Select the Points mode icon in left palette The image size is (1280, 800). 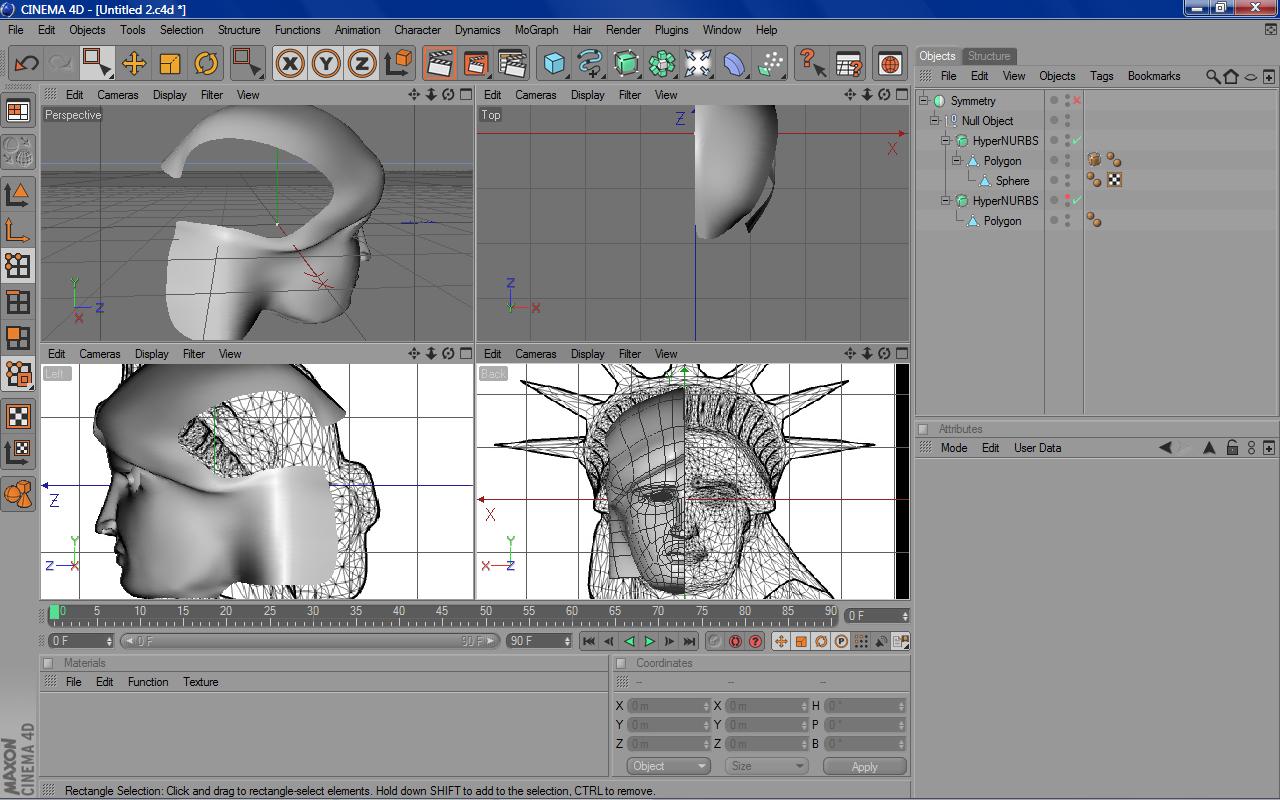point(18,265)
